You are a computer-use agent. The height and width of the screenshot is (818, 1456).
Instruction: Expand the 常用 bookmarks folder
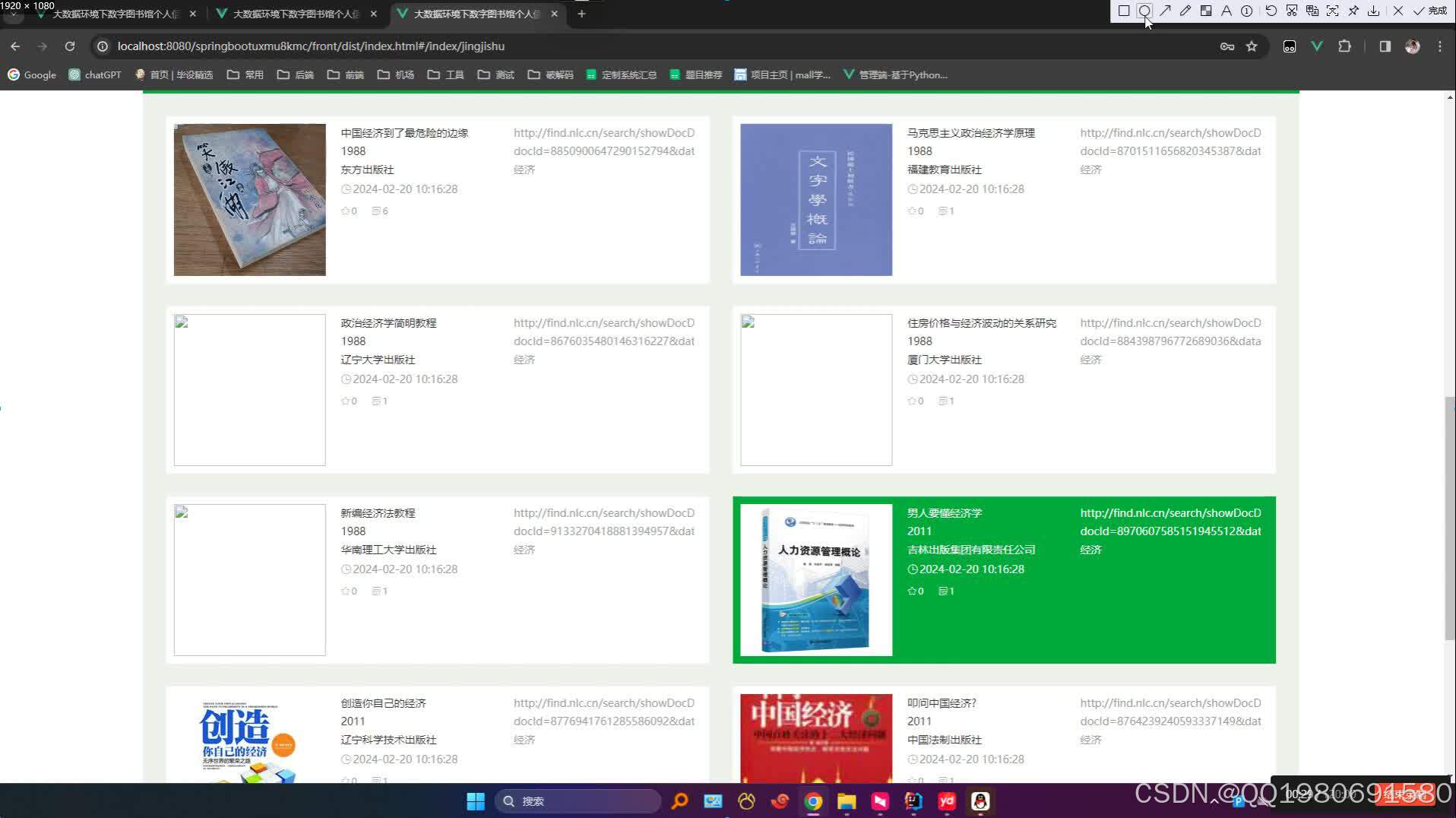point(246,75)
